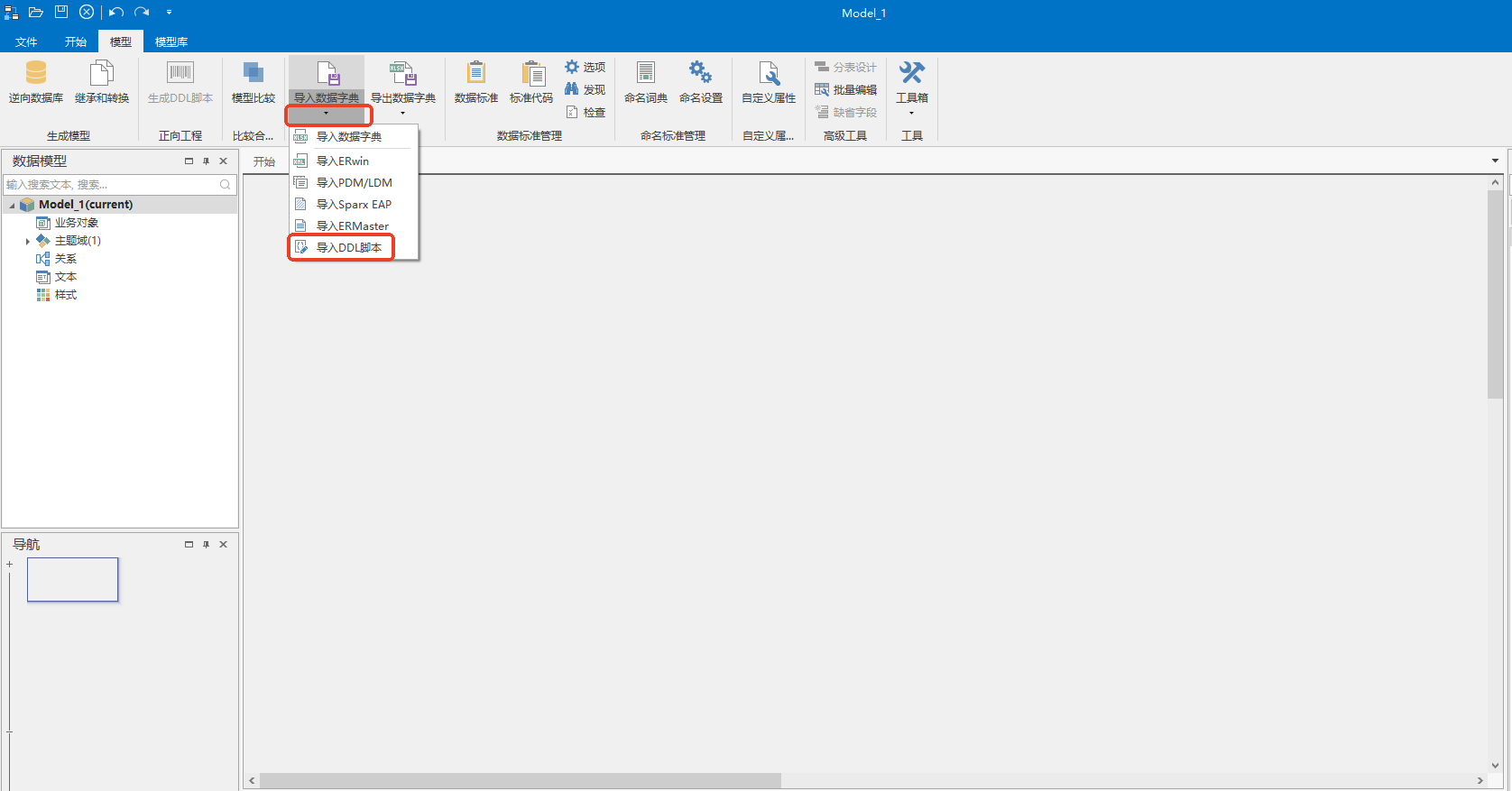Click the 选项 gear option

(585, 67)
